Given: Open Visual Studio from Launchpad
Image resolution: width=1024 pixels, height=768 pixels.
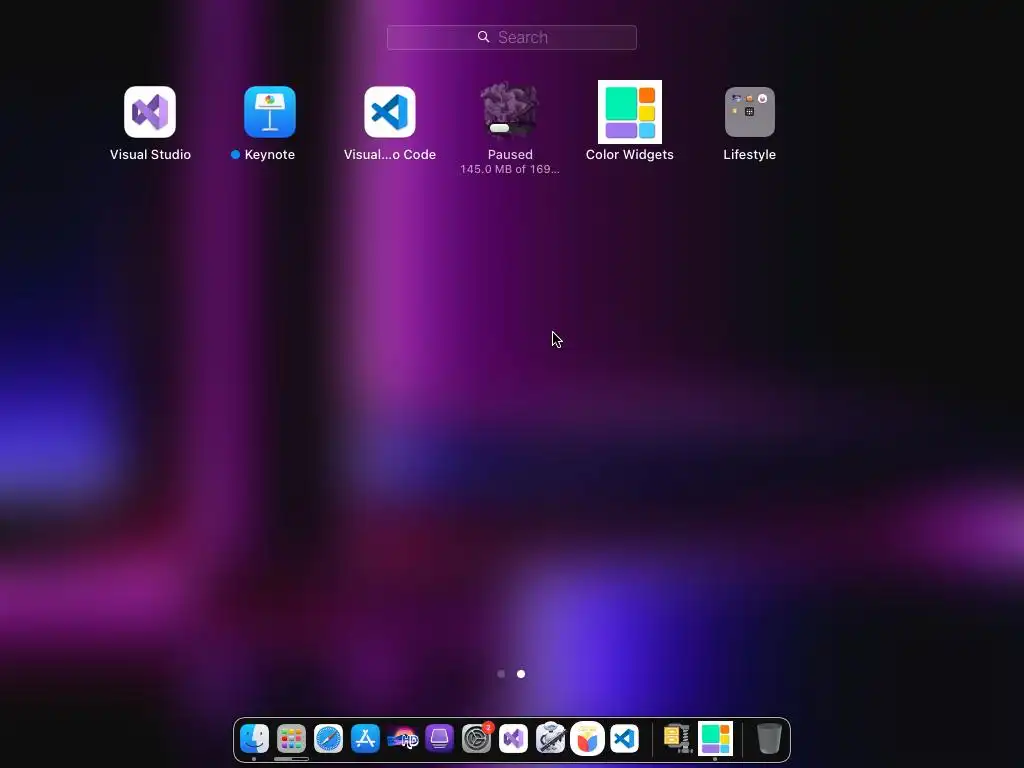Looking at the screenshot, I should pos(150,112).
